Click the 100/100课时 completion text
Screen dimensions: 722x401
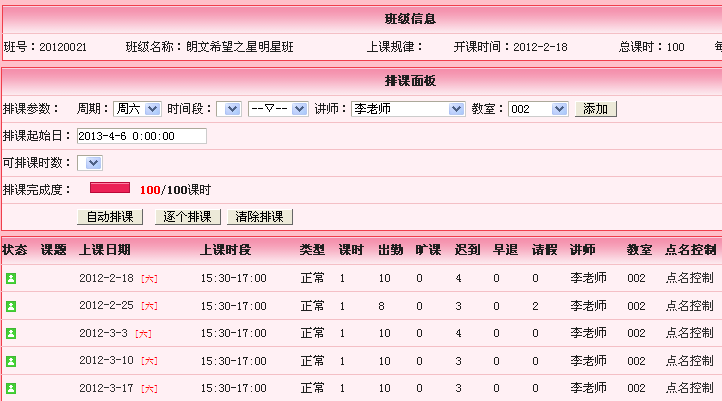coord(175,190)
